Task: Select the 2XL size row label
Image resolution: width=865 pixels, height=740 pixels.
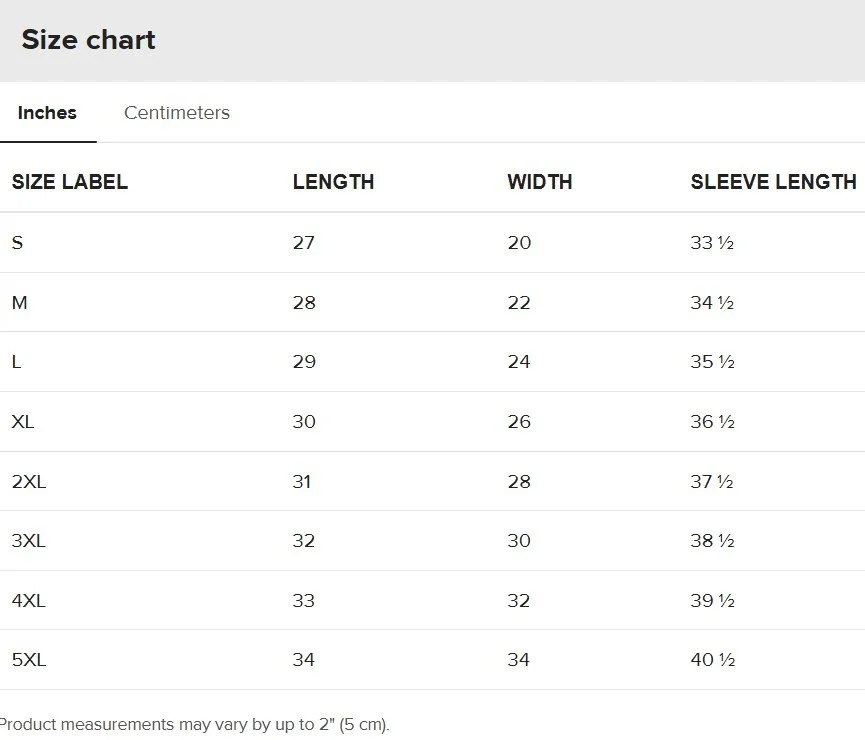Action: coord(29,482)
